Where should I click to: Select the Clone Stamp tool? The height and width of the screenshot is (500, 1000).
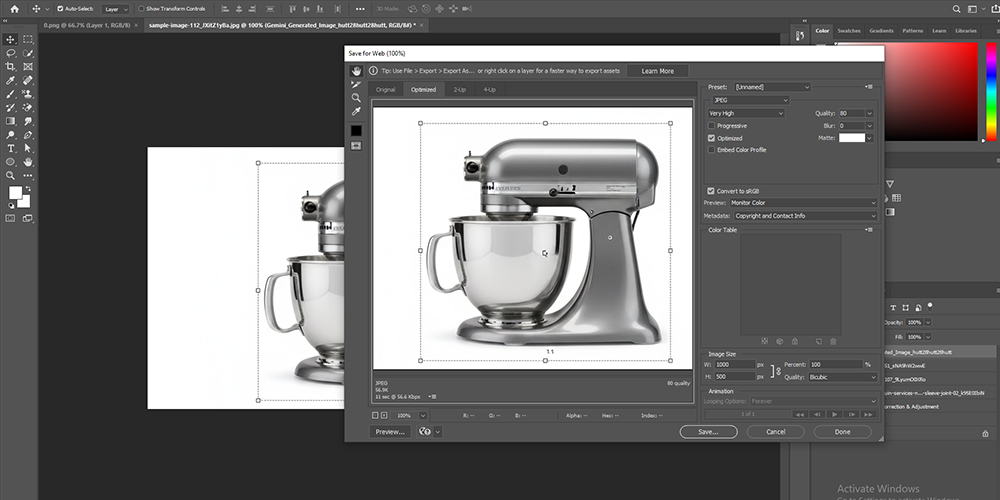click(27, 94)
